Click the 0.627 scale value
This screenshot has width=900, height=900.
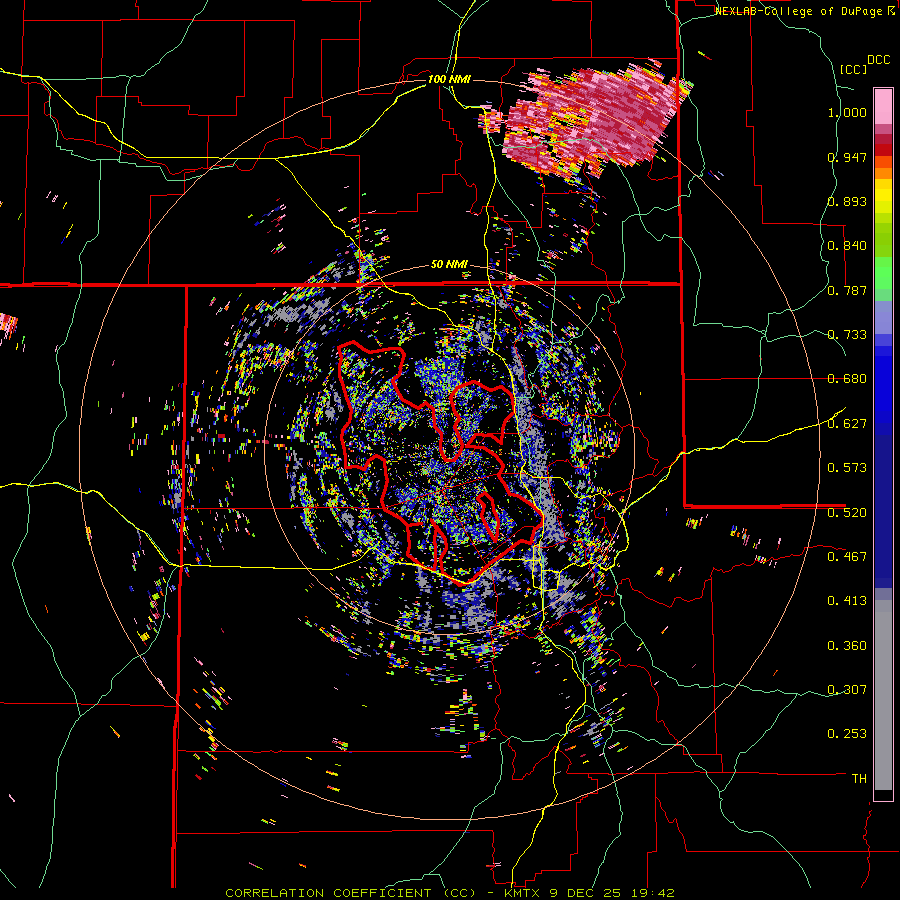coord(847,424)
